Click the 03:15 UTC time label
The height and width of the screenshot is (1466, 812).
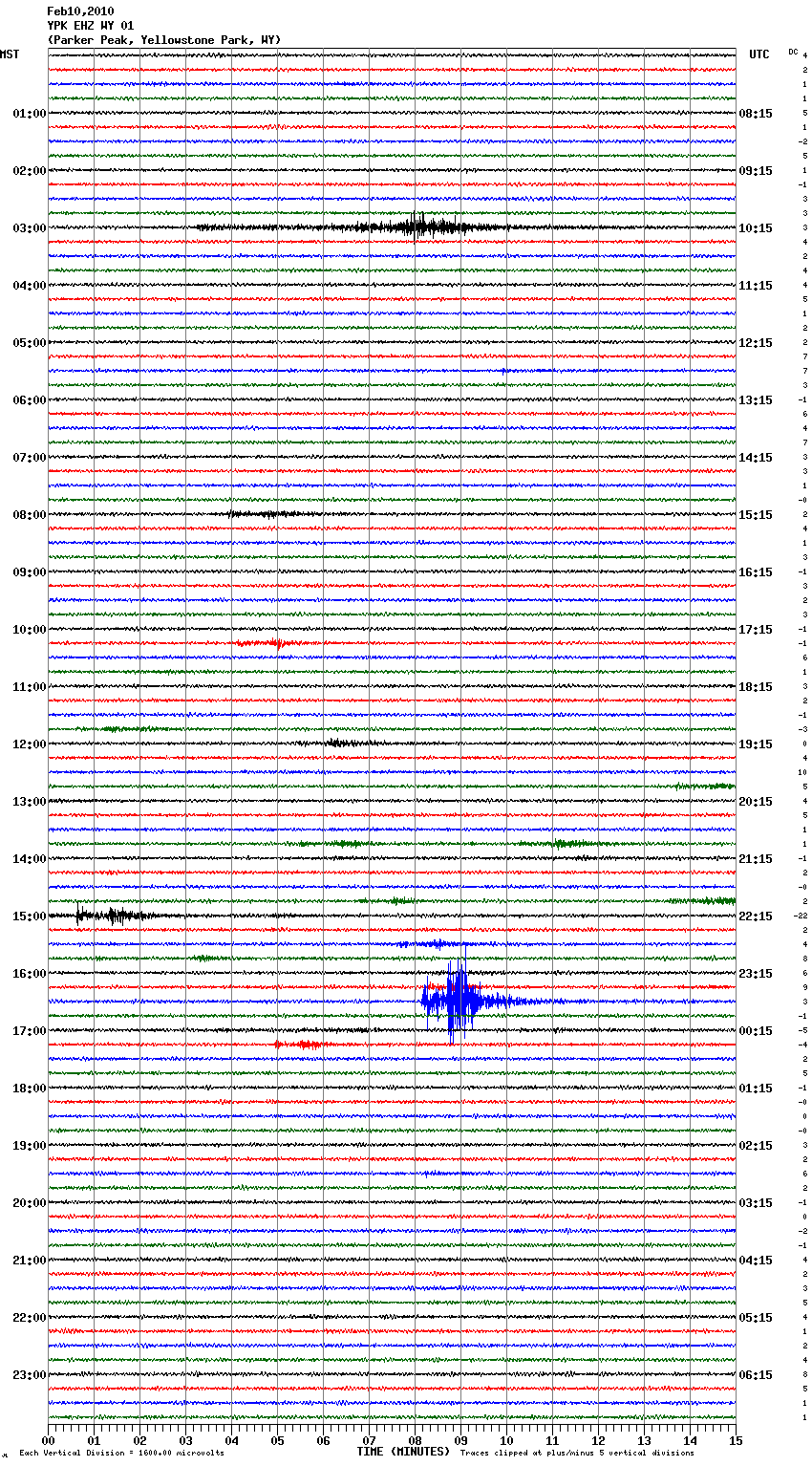click(x=756, y=1203)
